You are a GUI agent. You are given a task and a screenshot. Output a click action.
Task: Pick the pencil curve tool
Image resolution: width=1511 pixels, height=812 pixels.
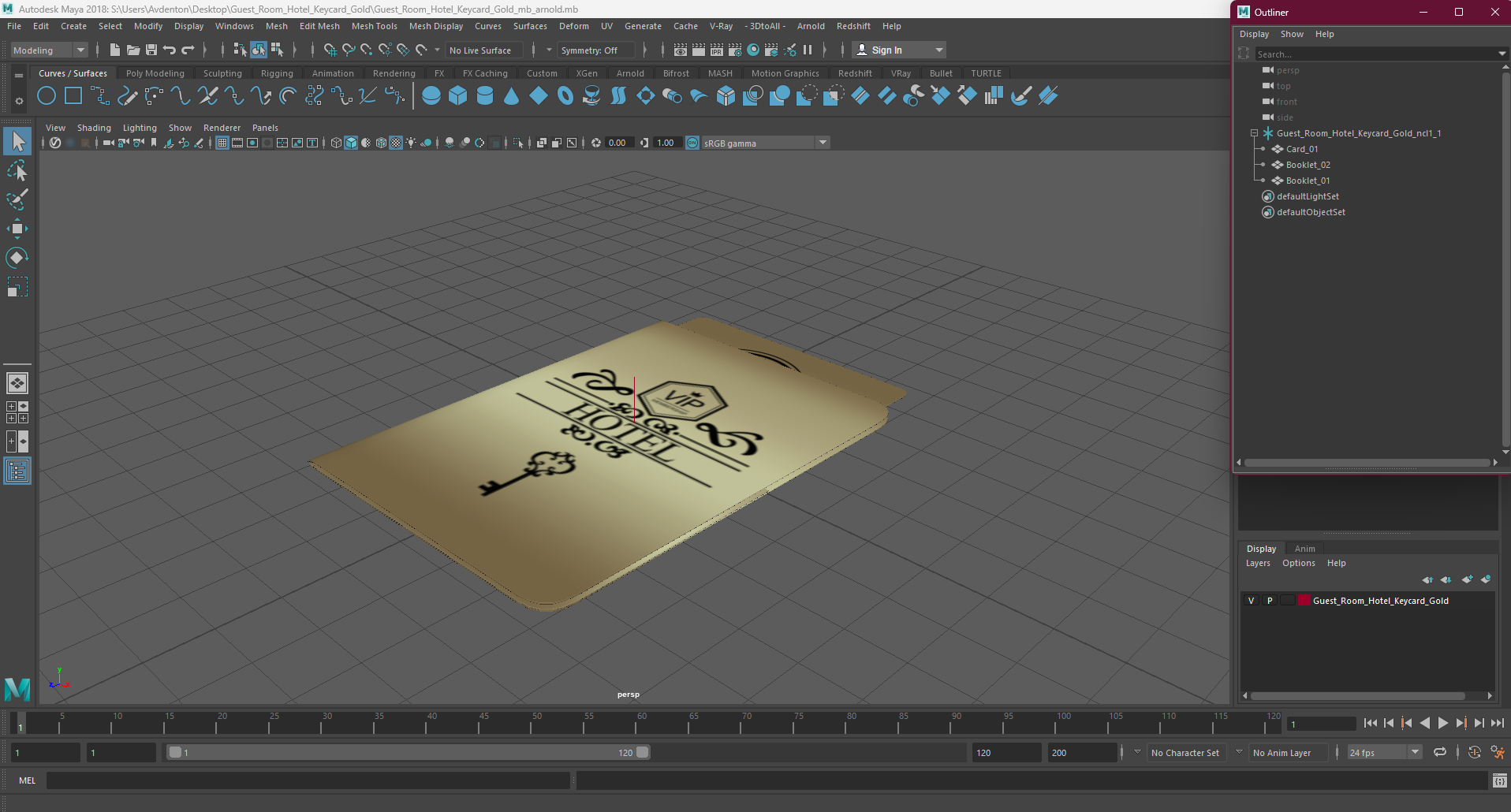pyautogui.click(x=127, y=96)
